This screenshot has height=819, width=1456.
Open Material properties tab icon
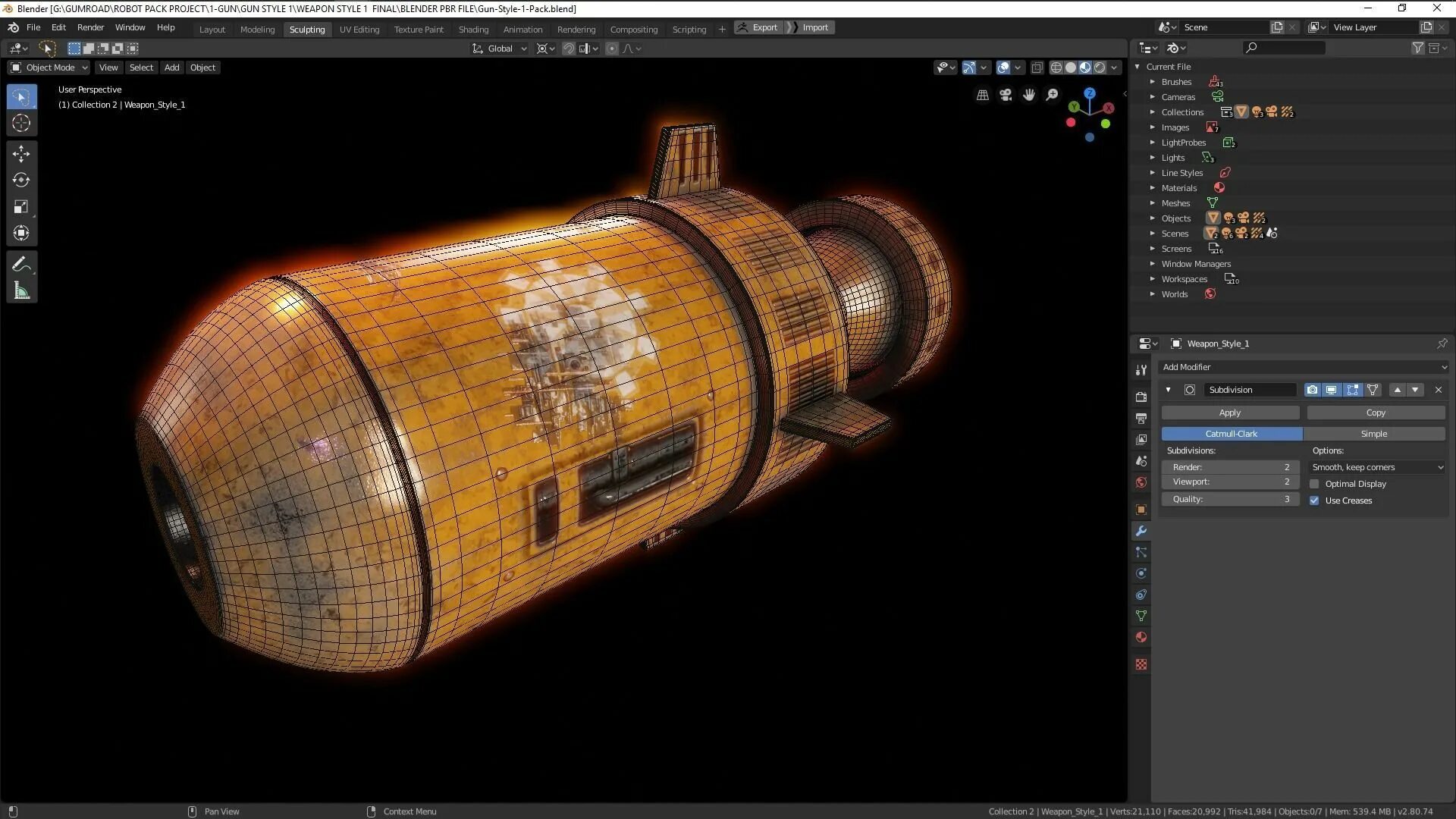[1141, 637]
